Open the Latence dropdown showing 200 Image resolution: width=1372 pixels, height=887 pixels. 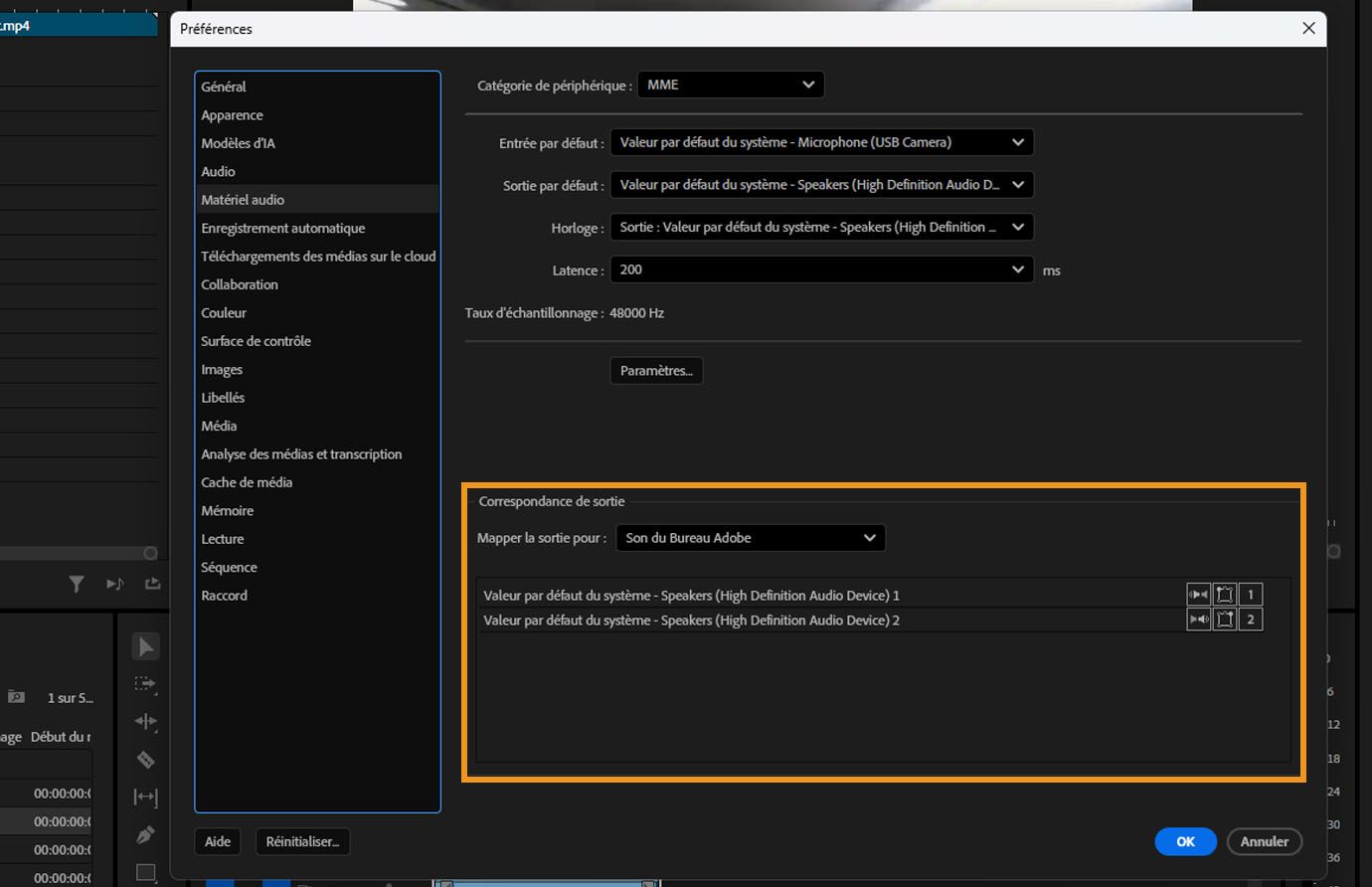coord(821,269)
